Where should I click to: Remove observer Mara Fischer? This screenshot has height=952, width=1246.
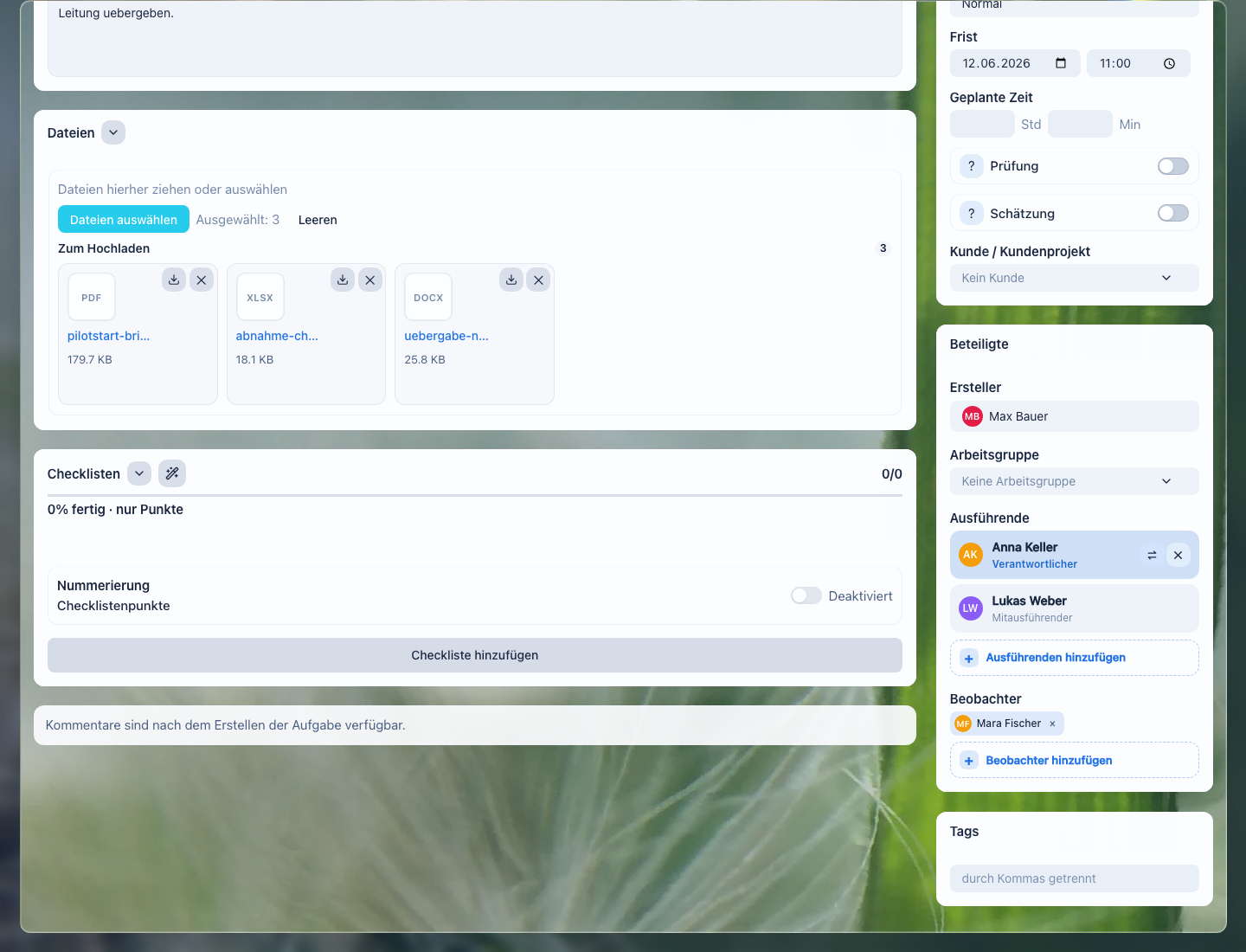pyautogui.click(x=1052, y=724)
